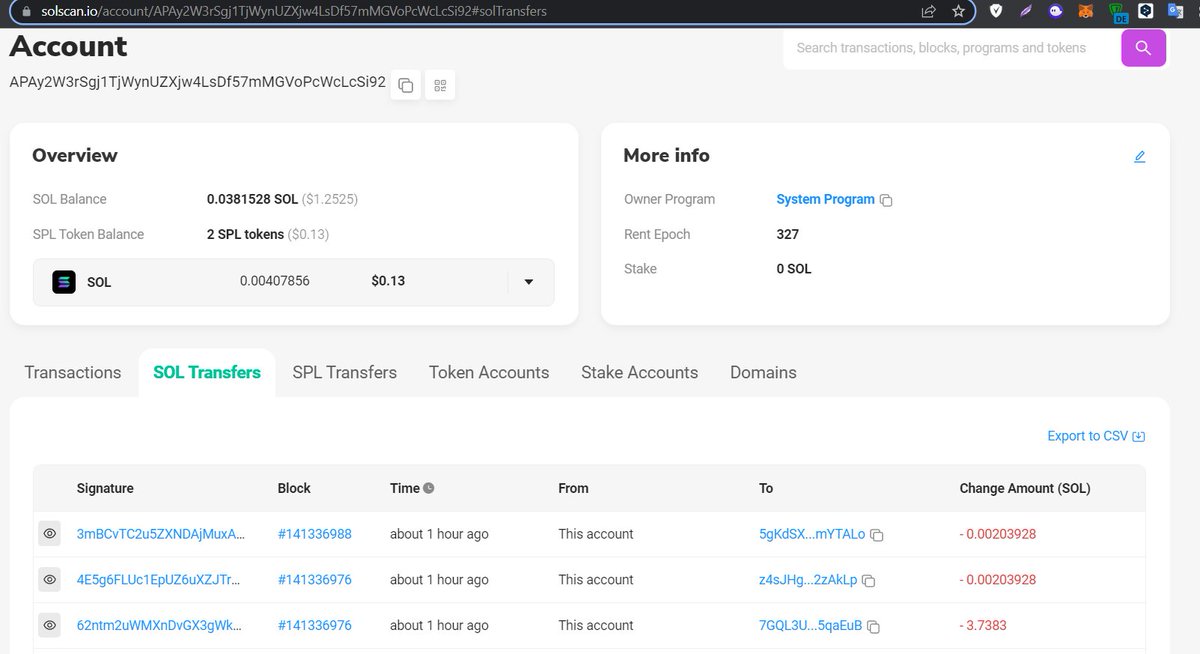Image resolution: width=1200 pixels, height=654 pixels.
Task: Open the Transactions tab
Action: 73,372
